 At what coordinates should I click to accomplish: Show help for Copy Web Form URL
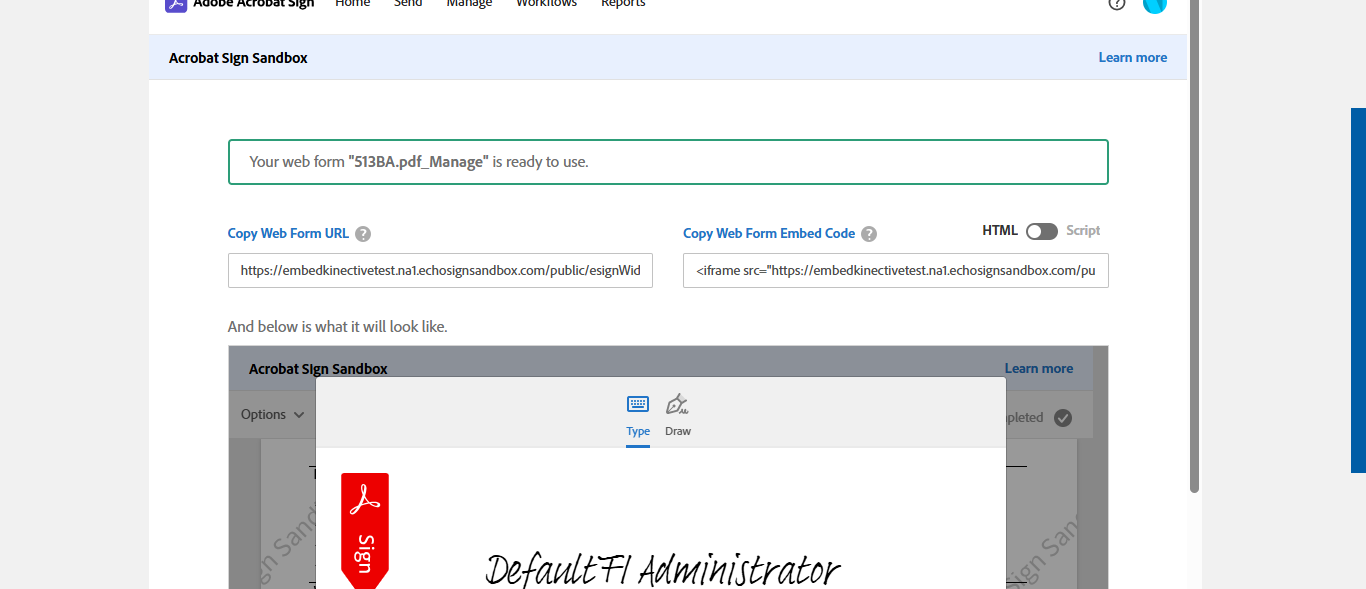pyautogui.click(x=363, y=234)
